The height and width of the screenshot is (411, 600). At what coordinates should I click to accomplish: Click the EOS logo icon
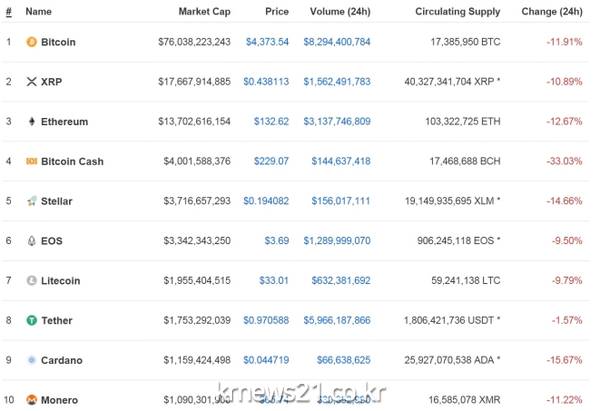tap(32, 240)
